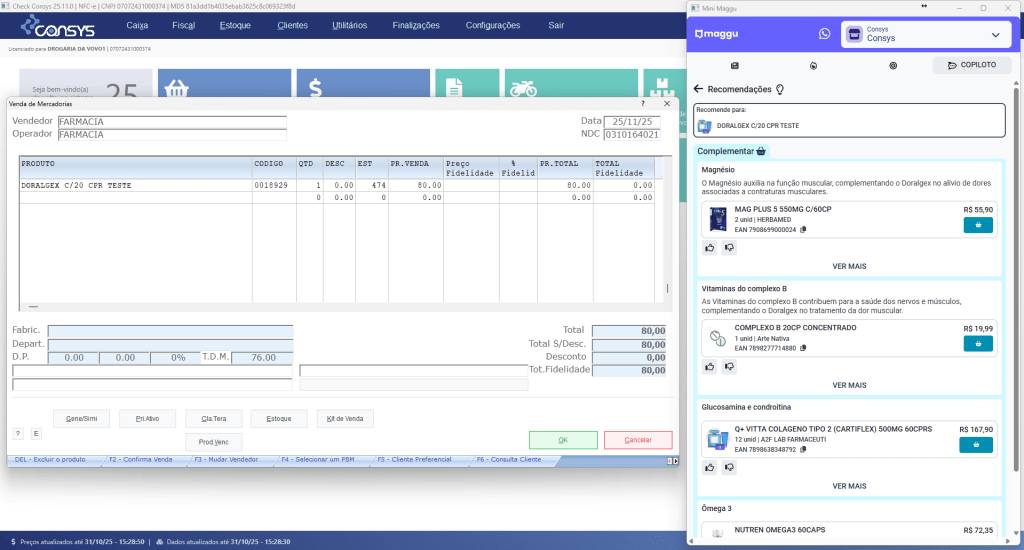Thumbs up the Magnésio recommendation

(709, 247)
